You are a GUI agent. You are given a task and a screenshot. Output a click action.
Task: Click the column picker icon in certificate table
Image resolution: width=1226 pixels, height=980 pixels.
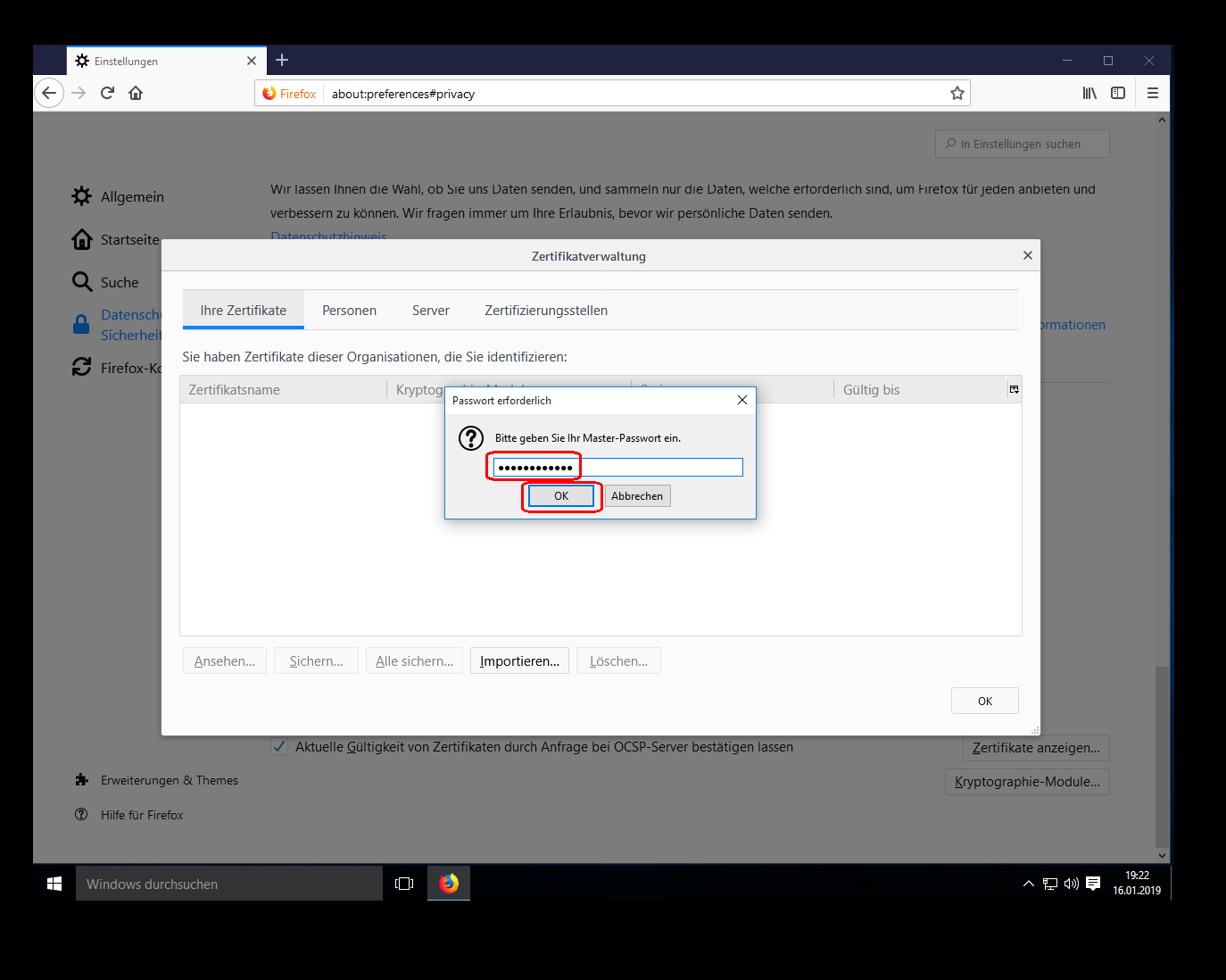click(1014, 389)
